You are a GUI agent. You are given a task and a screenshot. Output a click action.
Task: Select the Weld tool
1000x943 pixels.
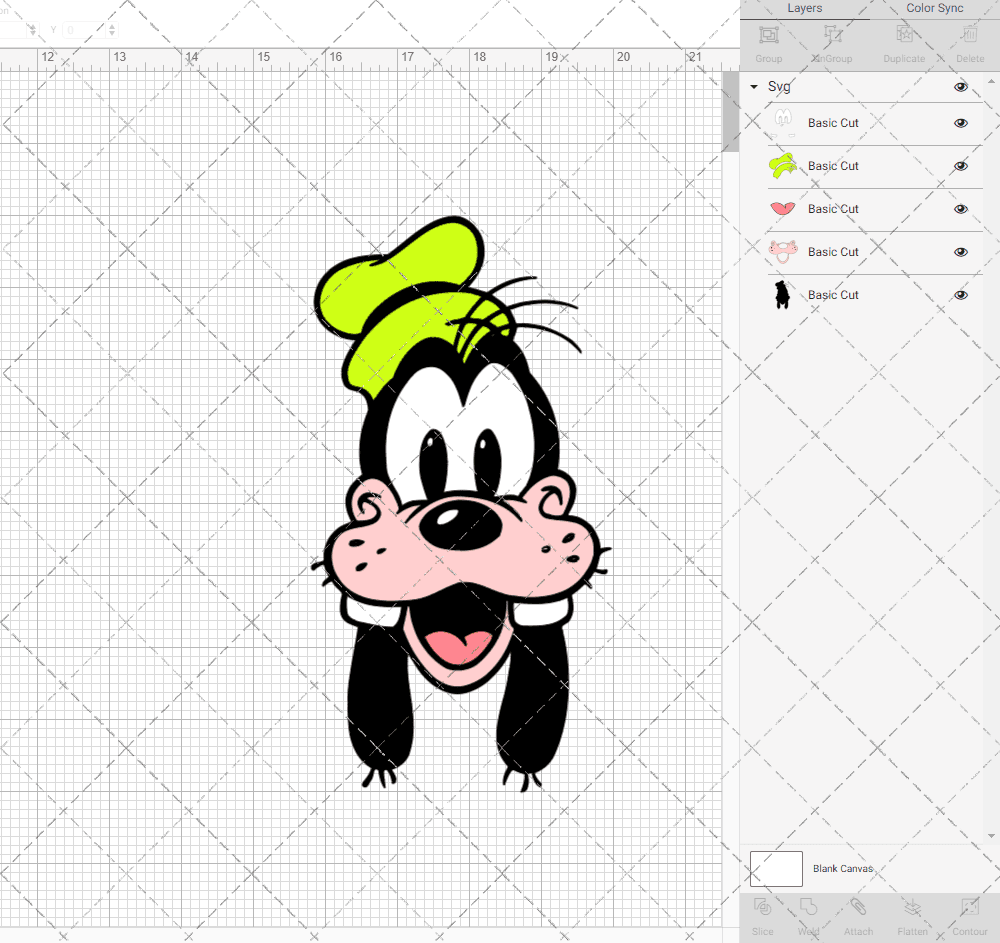pos(808,907)
